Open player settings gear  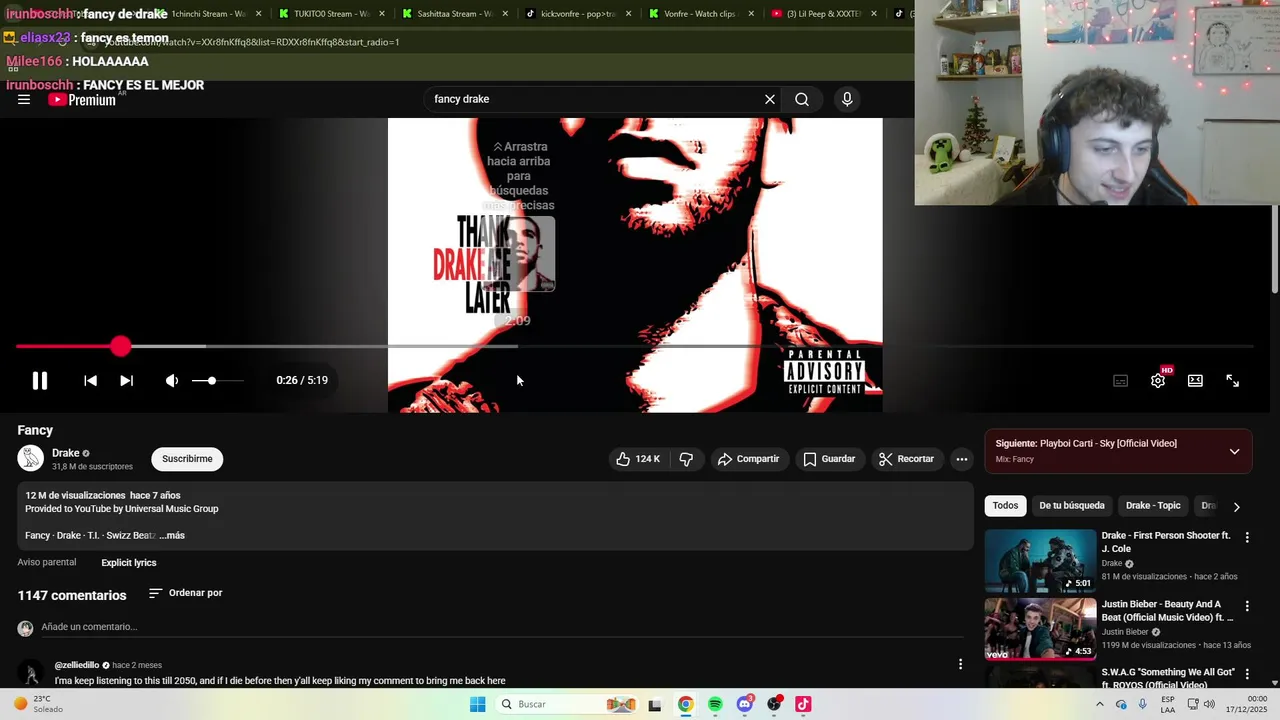coord(1158,380)
